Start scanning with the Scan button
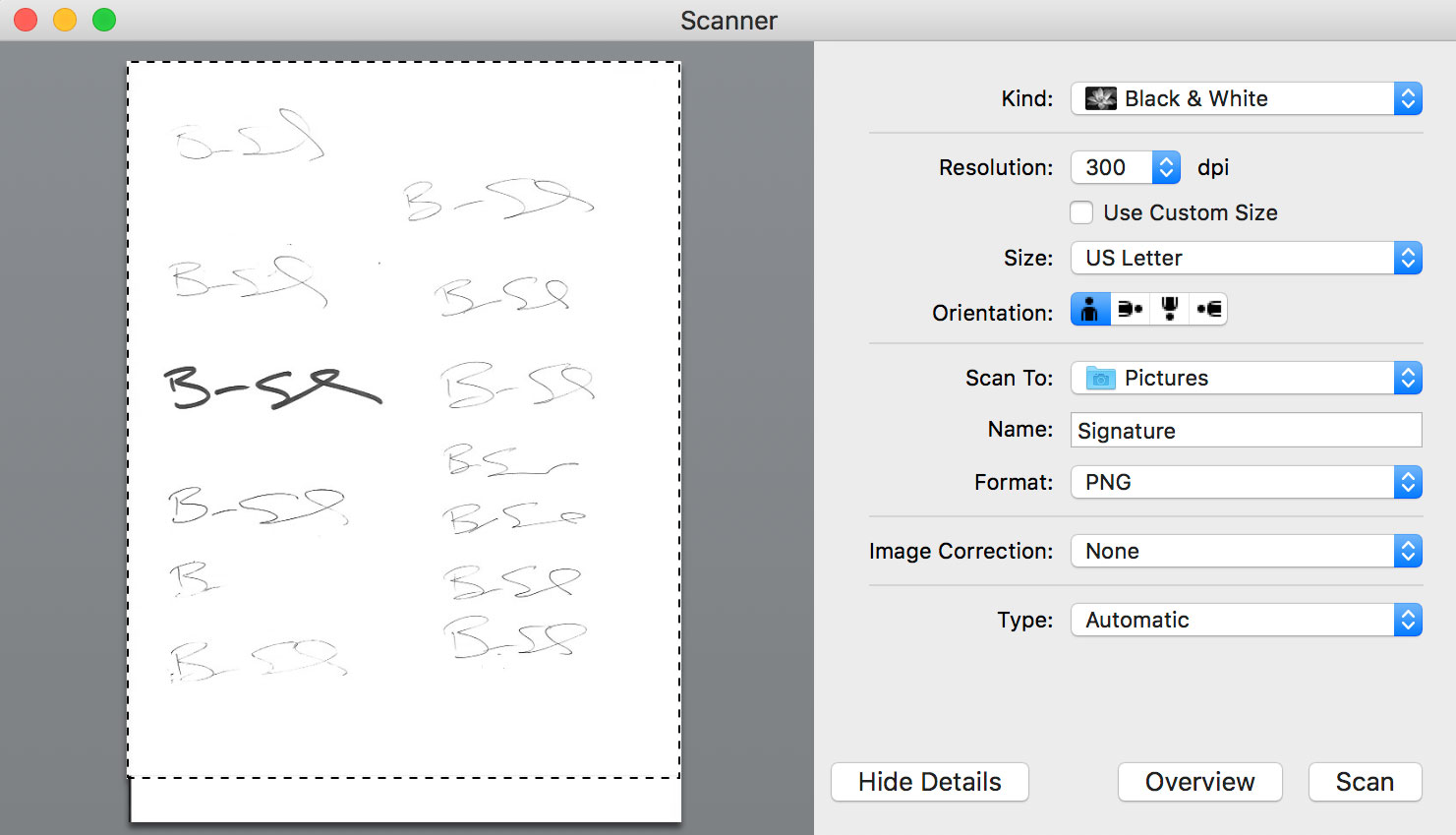 tap(1365, 782)
